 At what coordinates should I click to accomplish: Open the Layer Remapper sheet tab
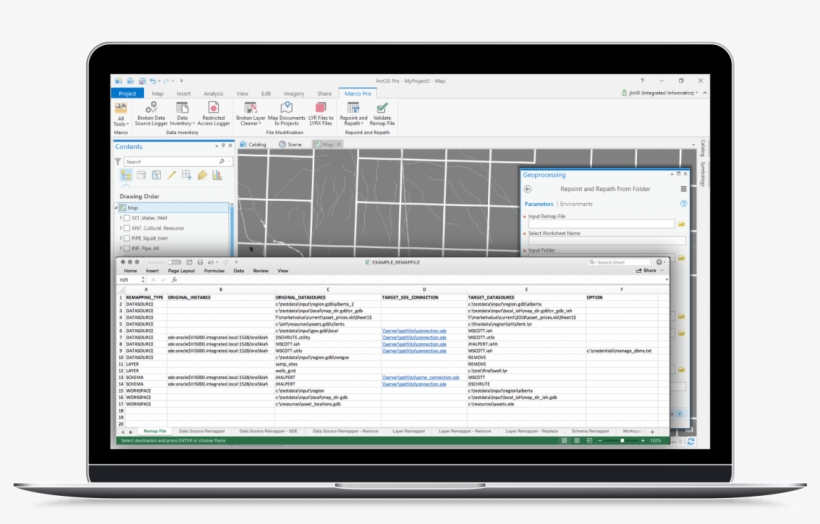408,431
